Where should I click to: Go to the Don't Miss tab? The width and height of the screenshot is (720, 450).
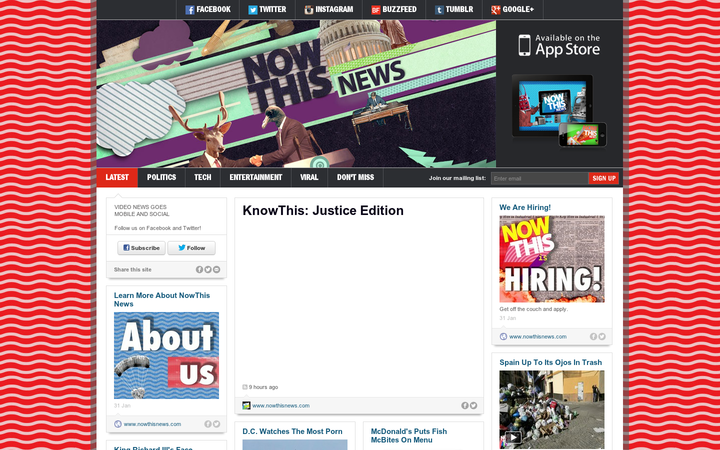coord(355,177)
